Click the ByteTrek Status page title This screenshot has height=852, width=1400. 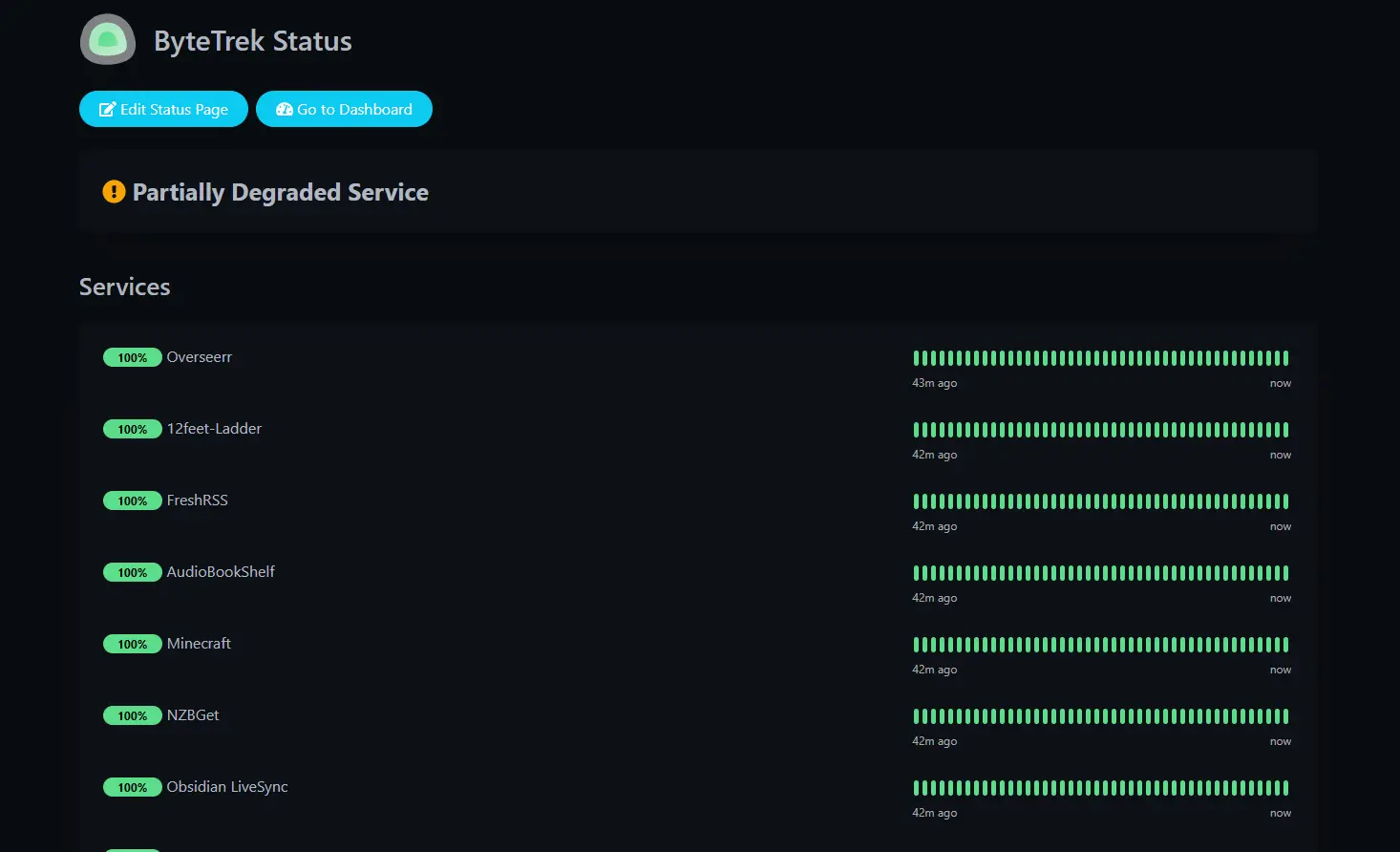pos(253,41)
